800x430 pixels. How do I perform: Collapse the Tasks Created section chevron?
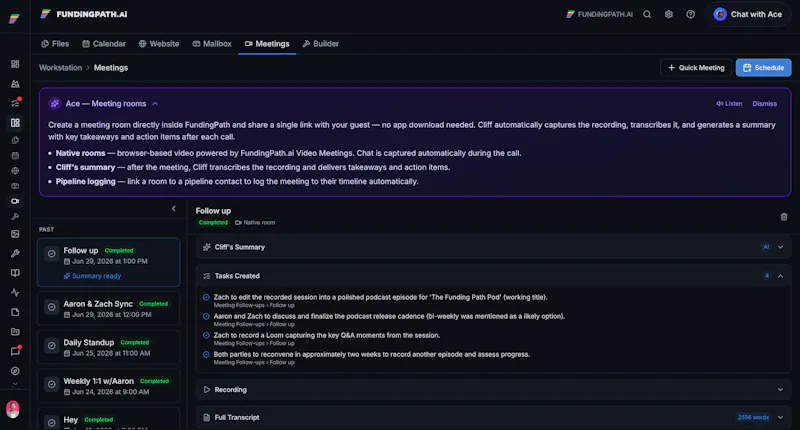click(x=780, y=276)
